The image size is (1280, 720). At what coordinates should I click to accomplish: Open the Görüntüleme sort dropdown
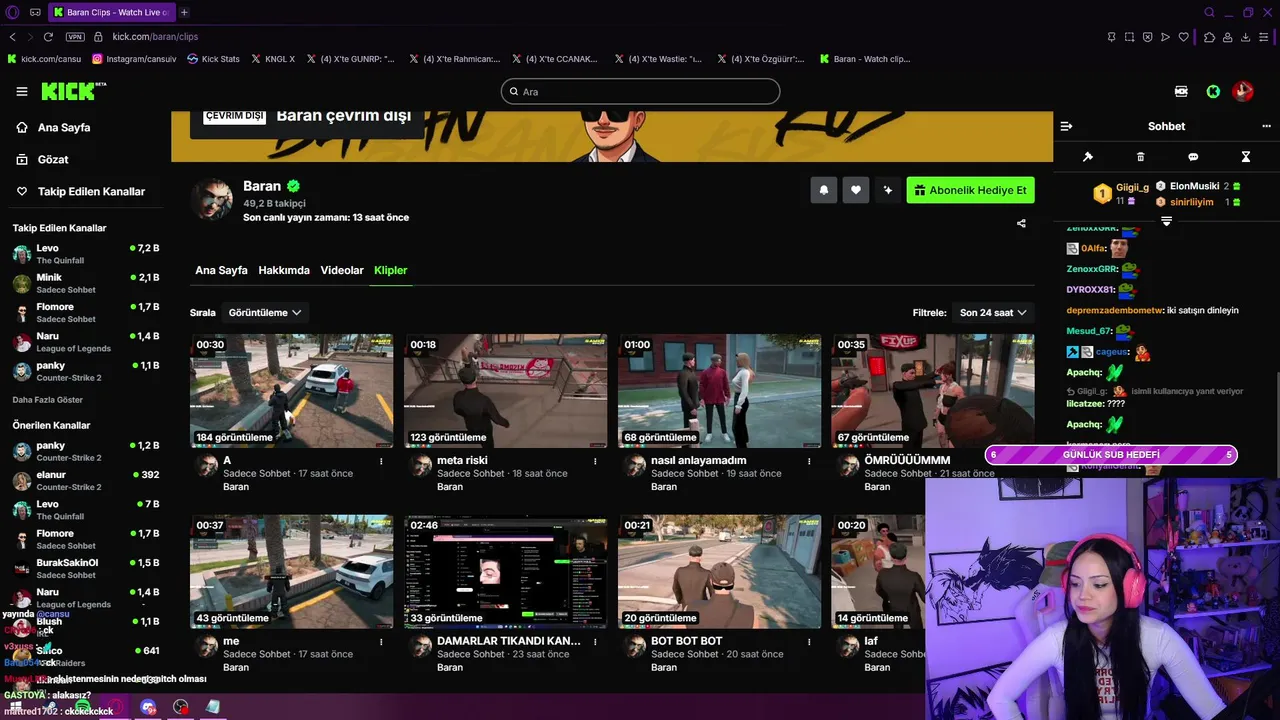(x=265, y=313)
